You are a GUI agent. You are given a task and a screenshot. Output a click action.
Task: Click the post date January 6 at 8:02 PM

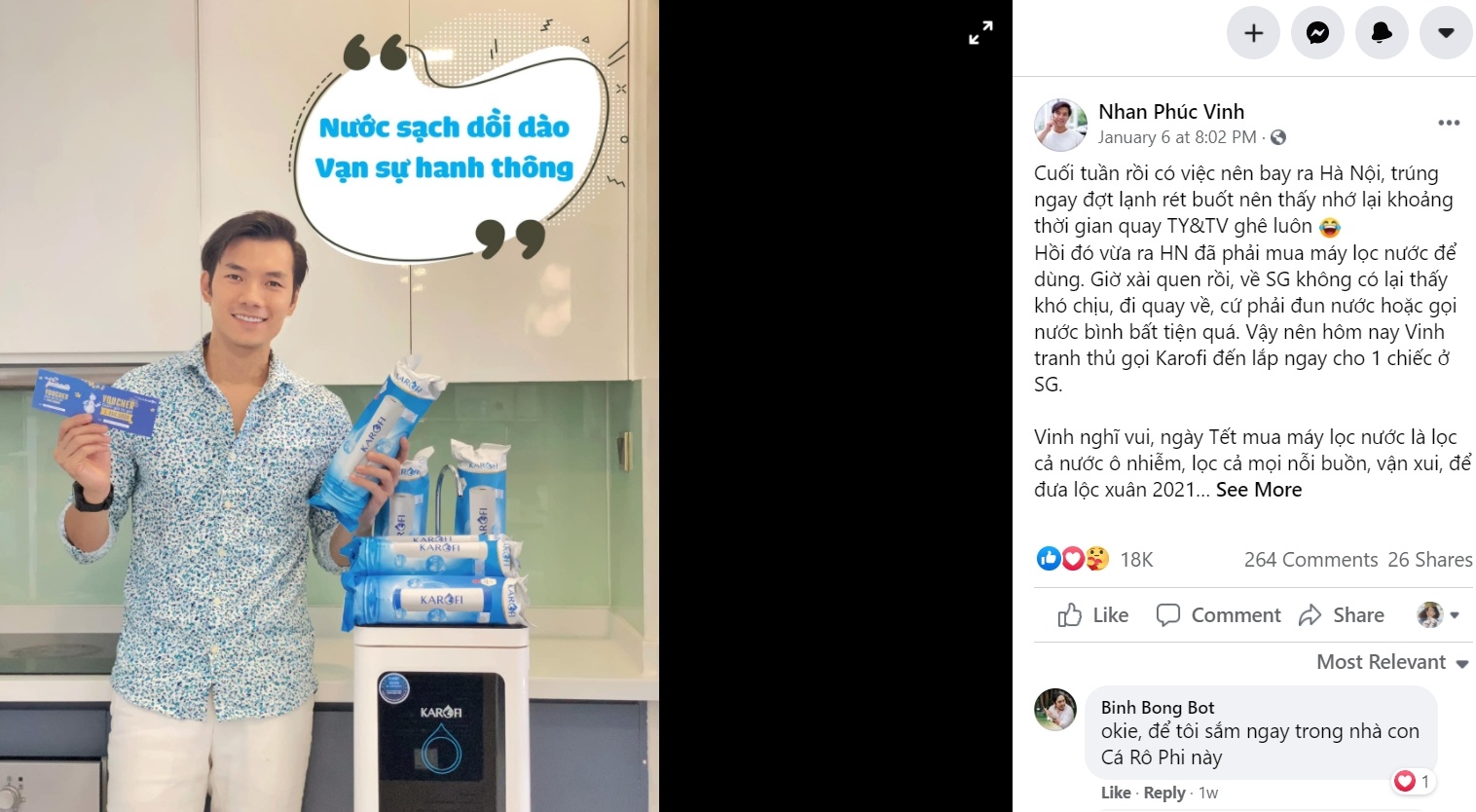tap(1177, 137)
